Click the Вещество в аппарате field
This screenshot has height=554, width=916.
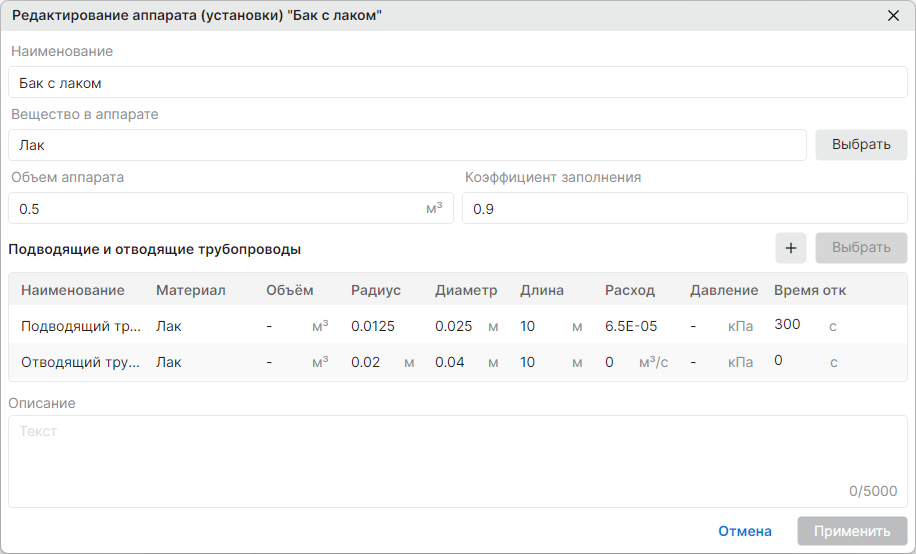click(407, 145)
